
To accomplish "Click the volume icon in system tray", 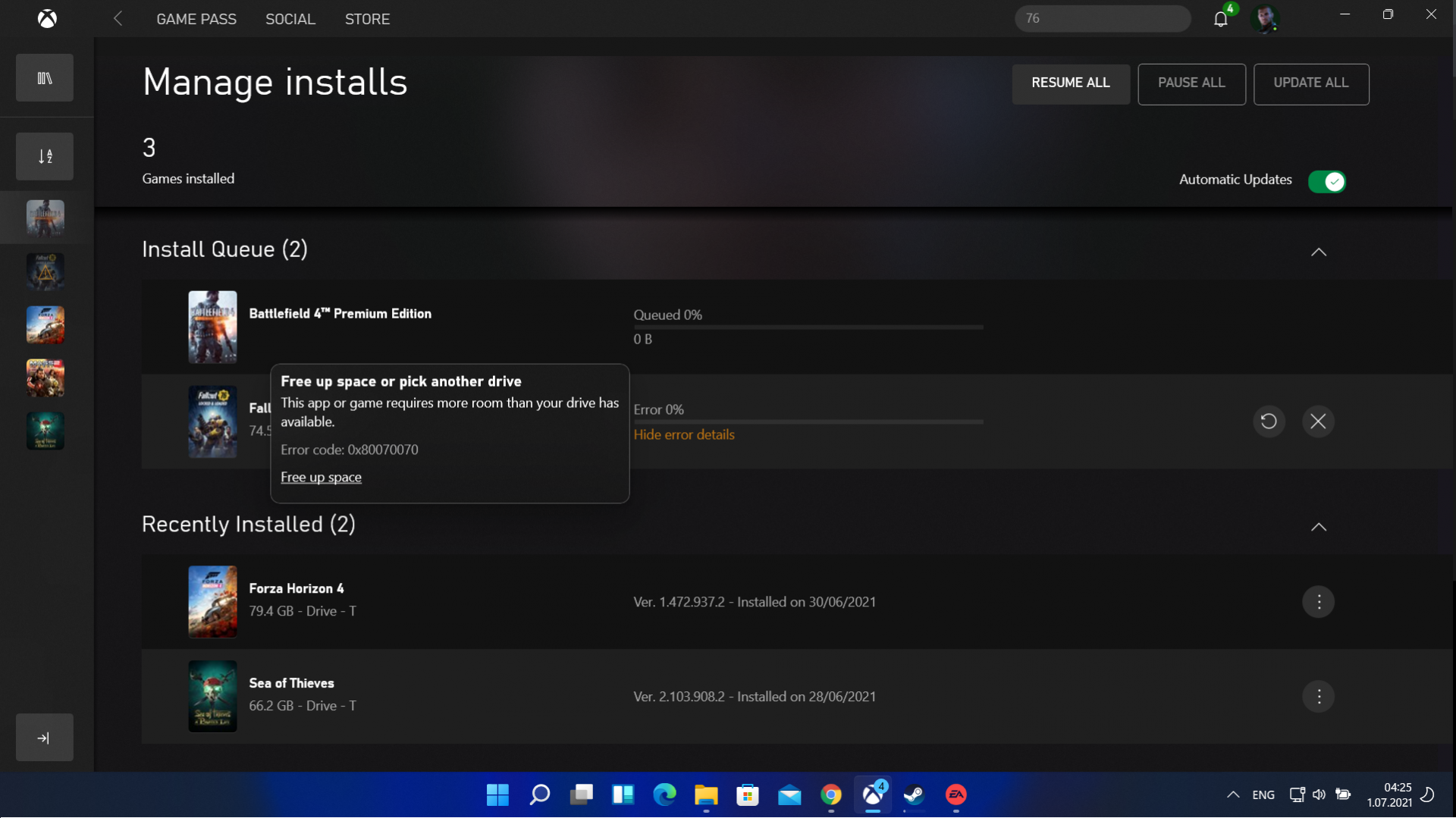I will 1319,794.
